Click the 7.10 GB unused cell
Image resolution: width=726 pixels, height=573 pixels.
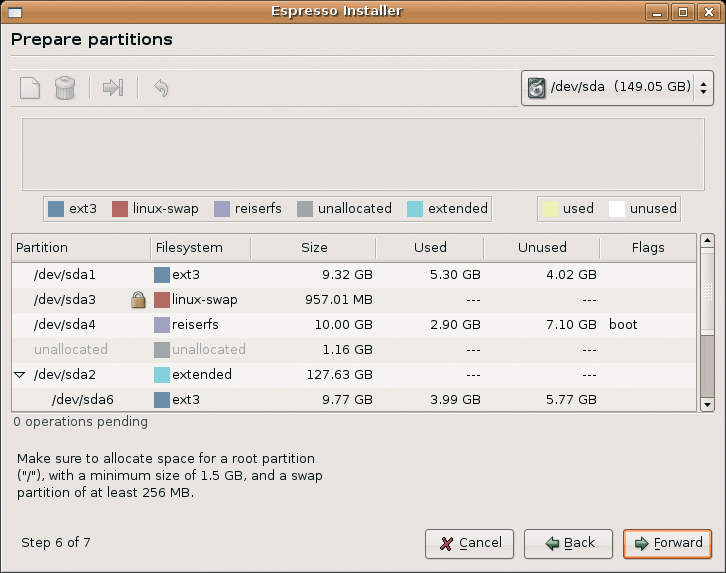pyautogui.click(x=571, y=325)
